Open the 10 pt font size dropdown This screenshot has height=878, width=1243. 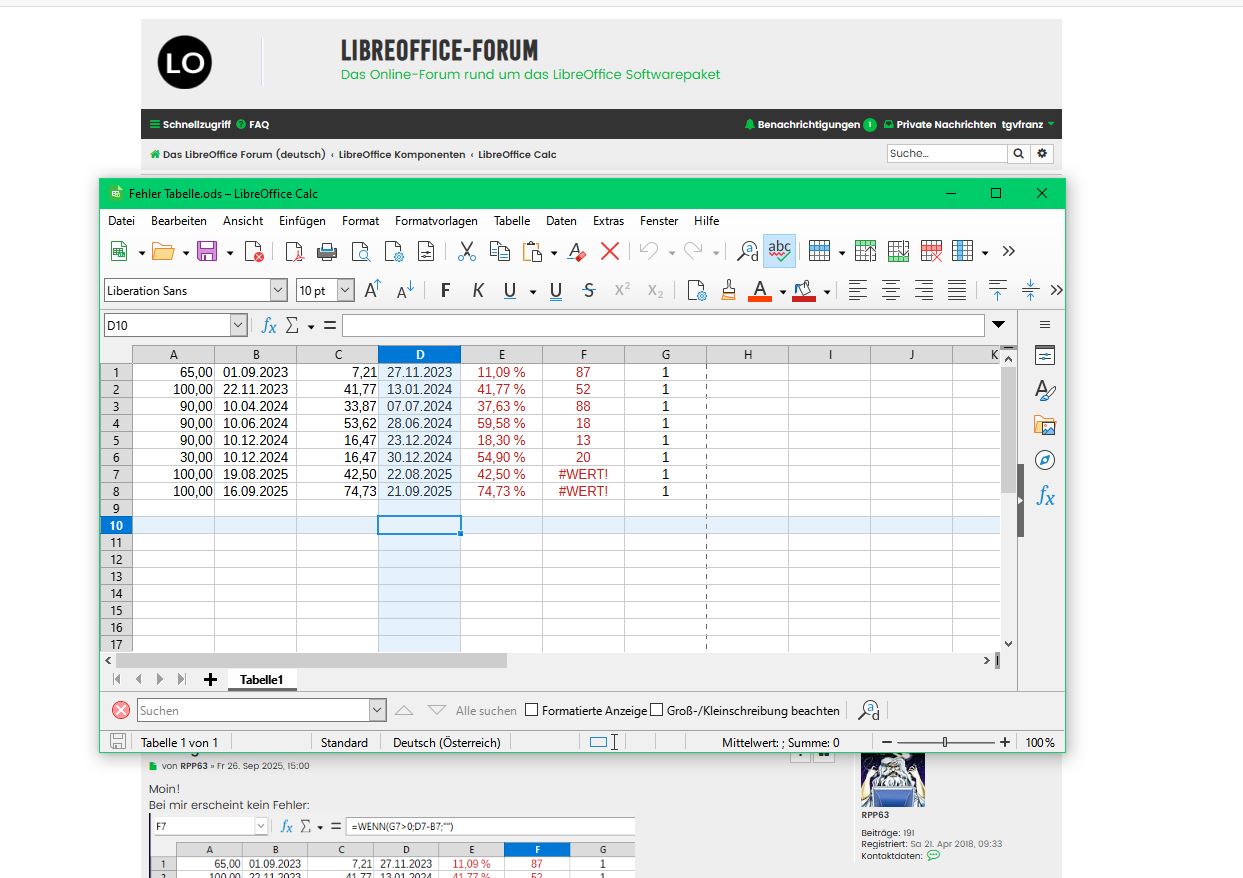[x=346, y=291]
